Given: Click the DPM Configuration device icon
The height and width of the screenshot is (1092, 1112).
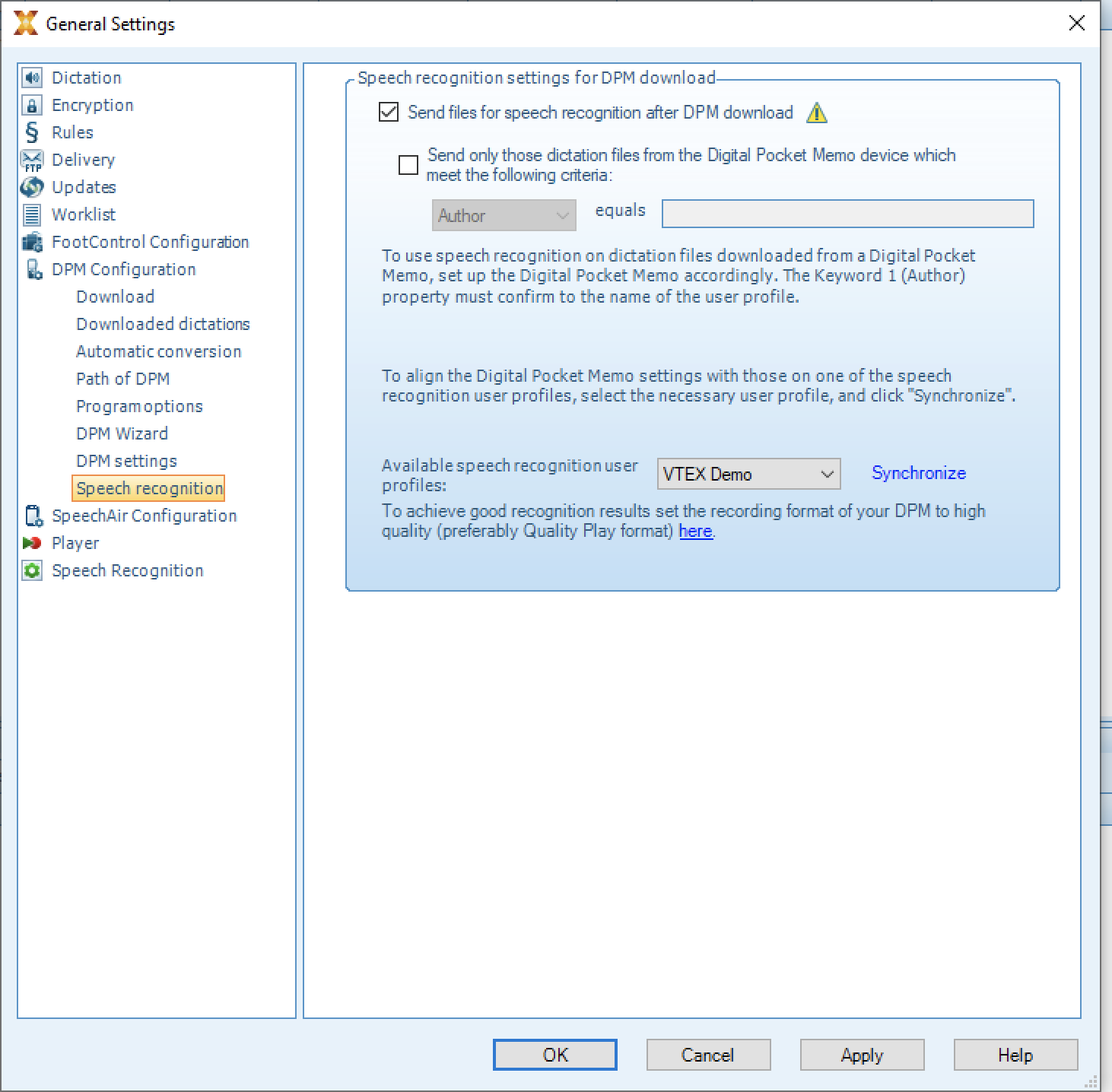Looking at the screenshot, I should tap(33, 269).
